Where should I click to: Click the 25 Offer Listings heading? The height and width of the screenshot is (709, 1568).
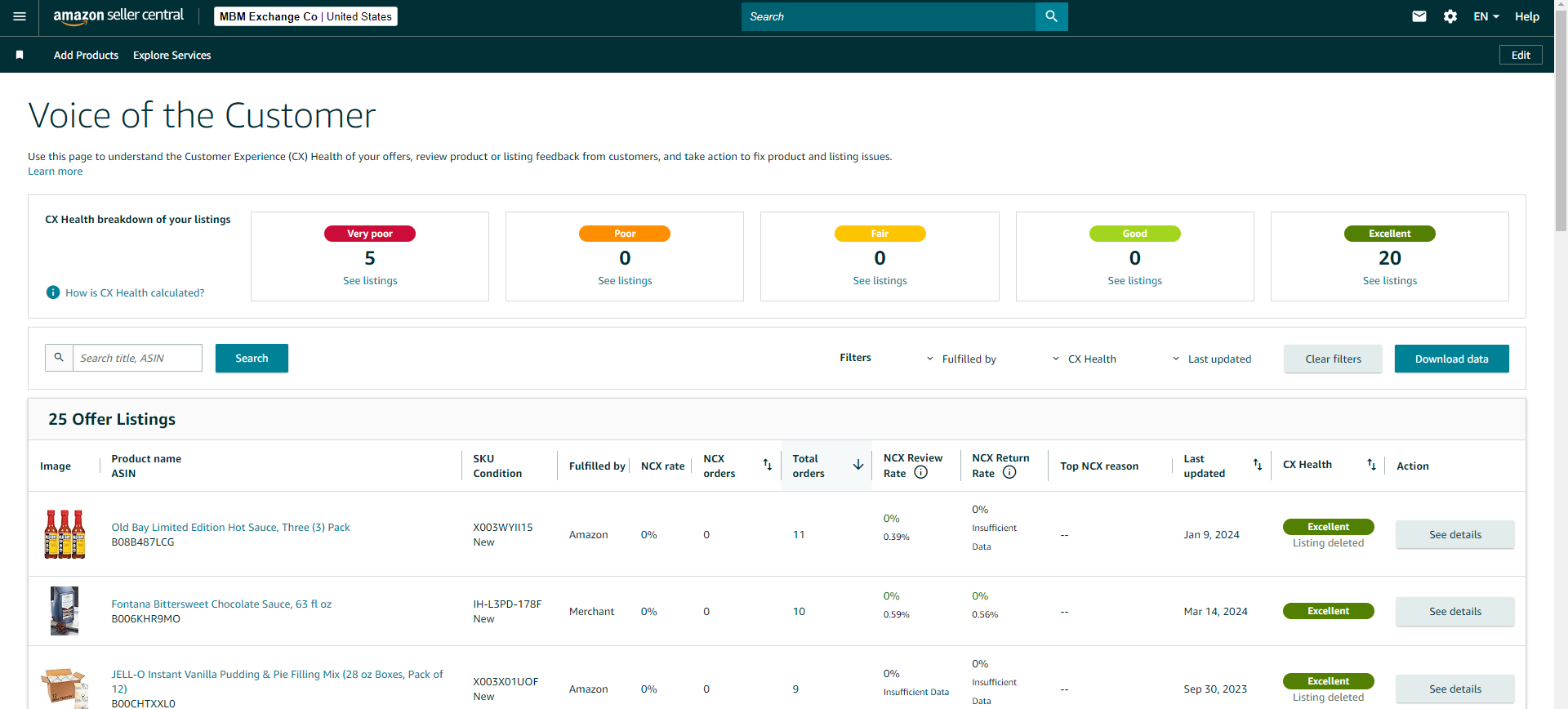[x=112, y=419]
